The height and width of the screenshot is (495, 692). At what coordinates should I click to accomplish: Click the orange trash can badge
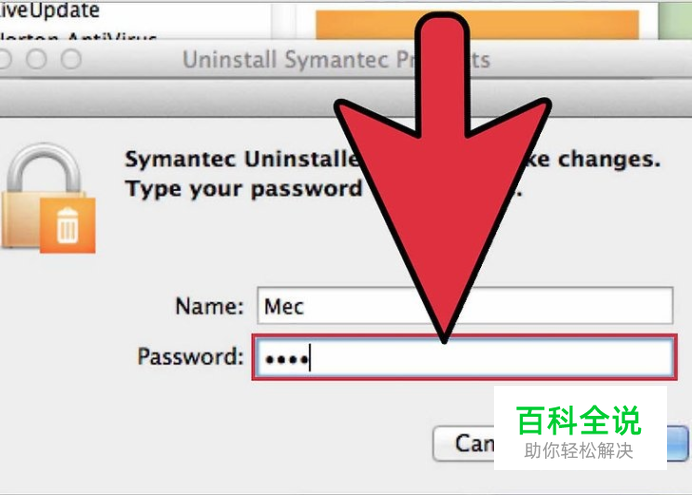68,225
